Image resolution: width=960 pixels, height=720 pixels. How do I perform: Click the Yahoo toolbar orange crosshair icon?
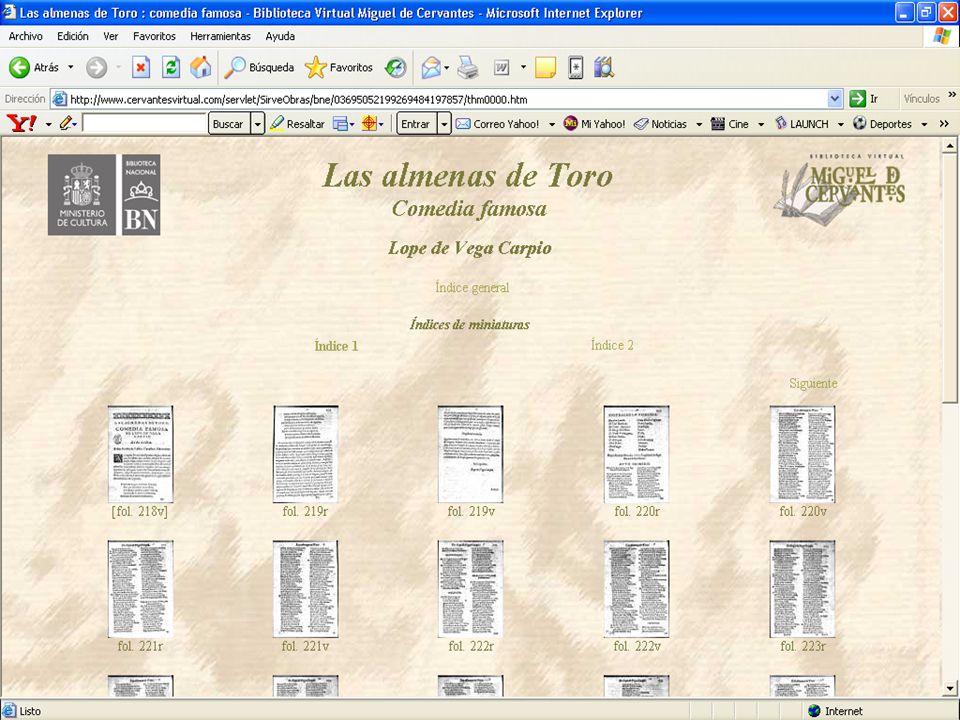(369, 124)
